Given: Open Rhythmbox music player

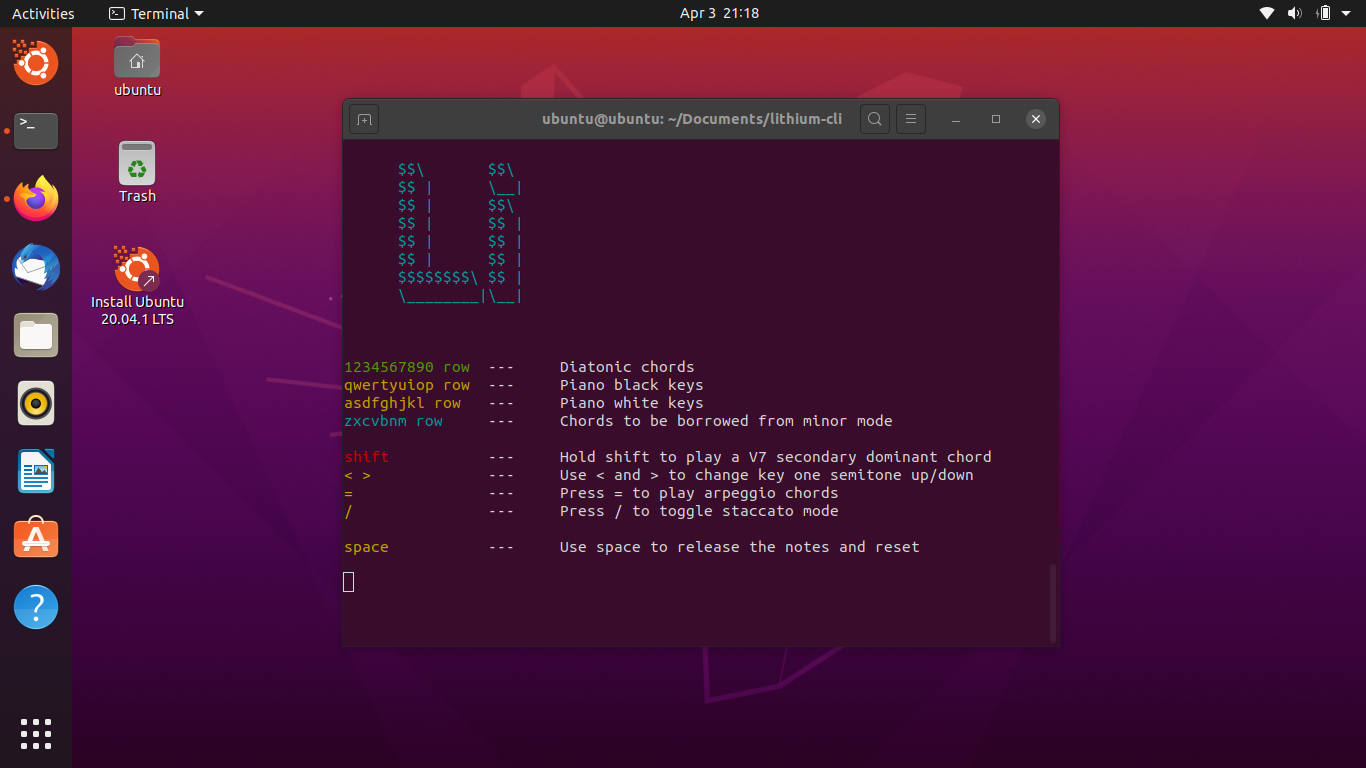Looking at the screenshot, I should click(x=36, y=403).
